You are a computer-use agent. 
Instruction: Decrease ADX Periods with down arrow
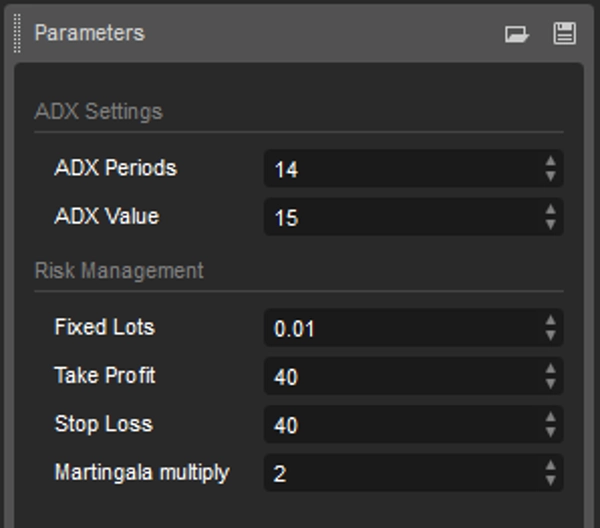(x=550, y=176)
